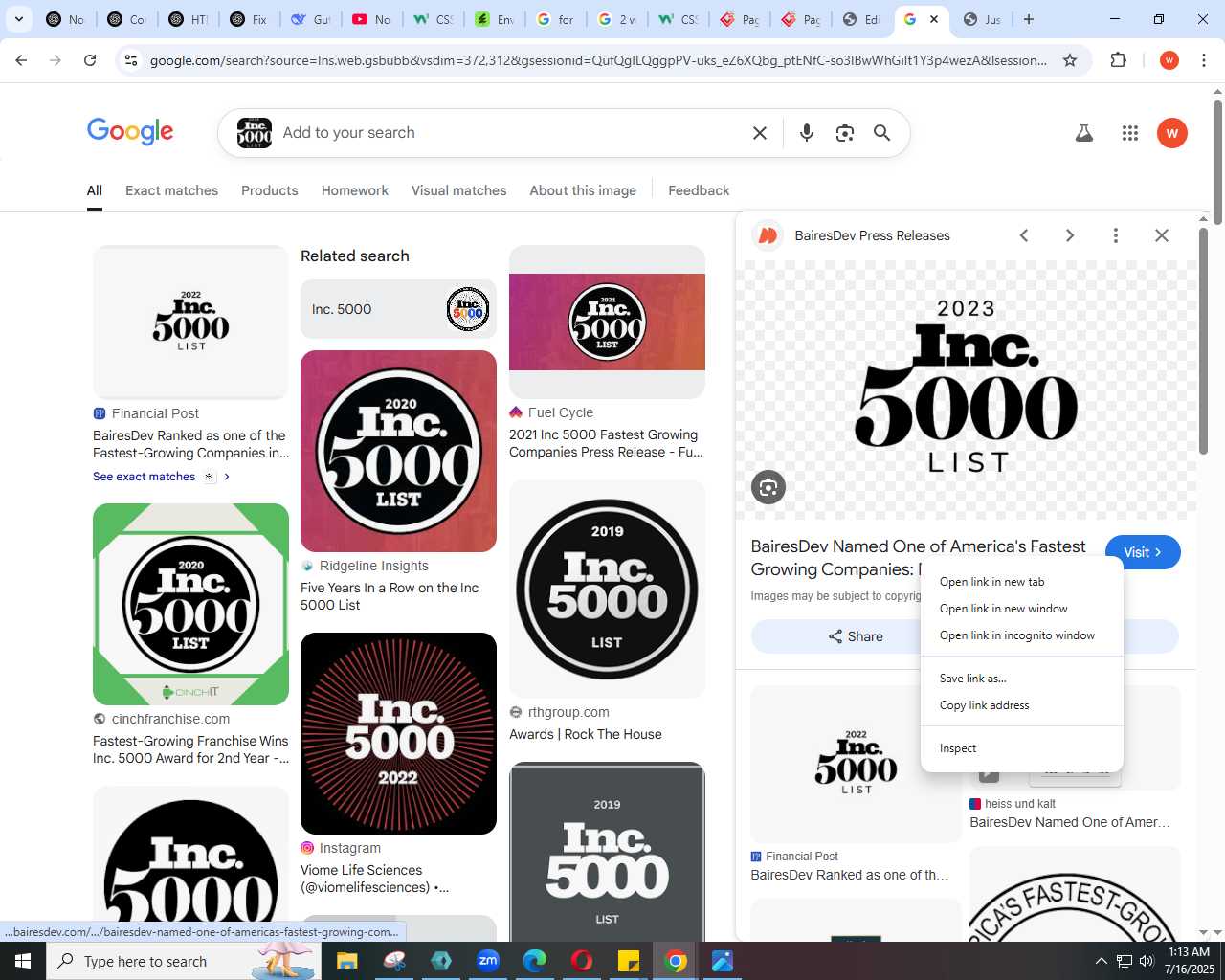Open Fuel Cycle 2021 Inc 5000 result
1225x980 pixels.
(607, 443)
